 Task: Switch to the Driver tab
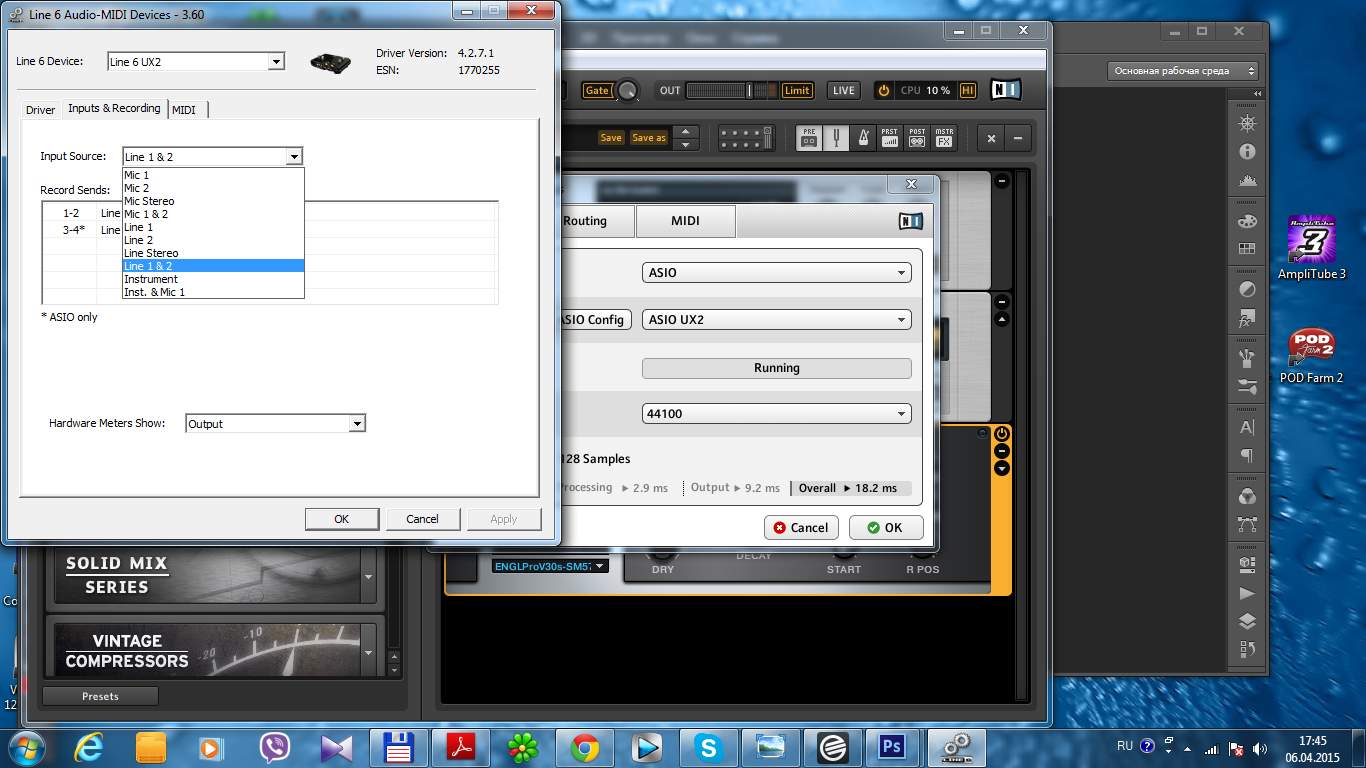click(40, 110)
